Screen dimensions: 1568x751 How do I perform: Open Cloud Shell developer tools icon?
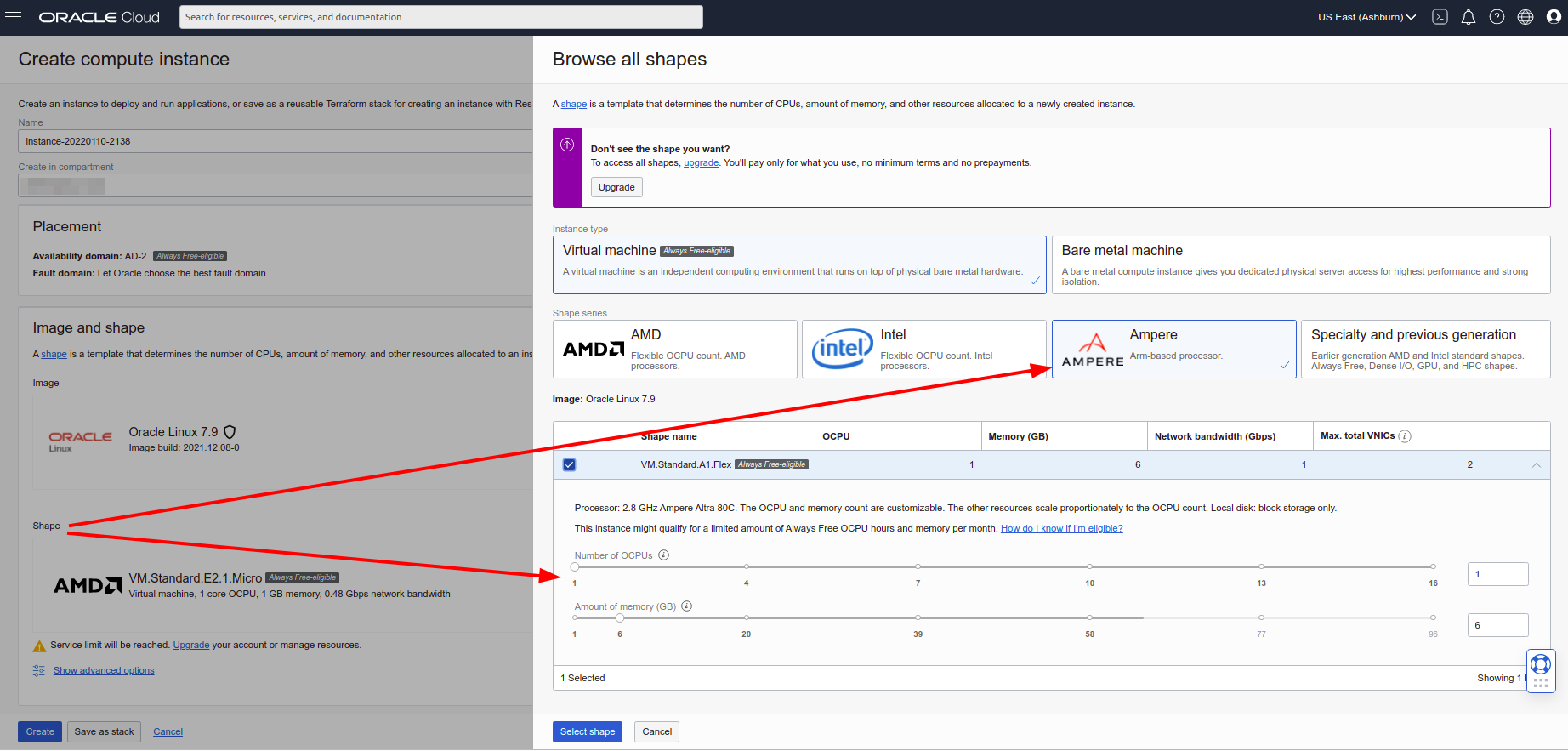coord(1440,17)
